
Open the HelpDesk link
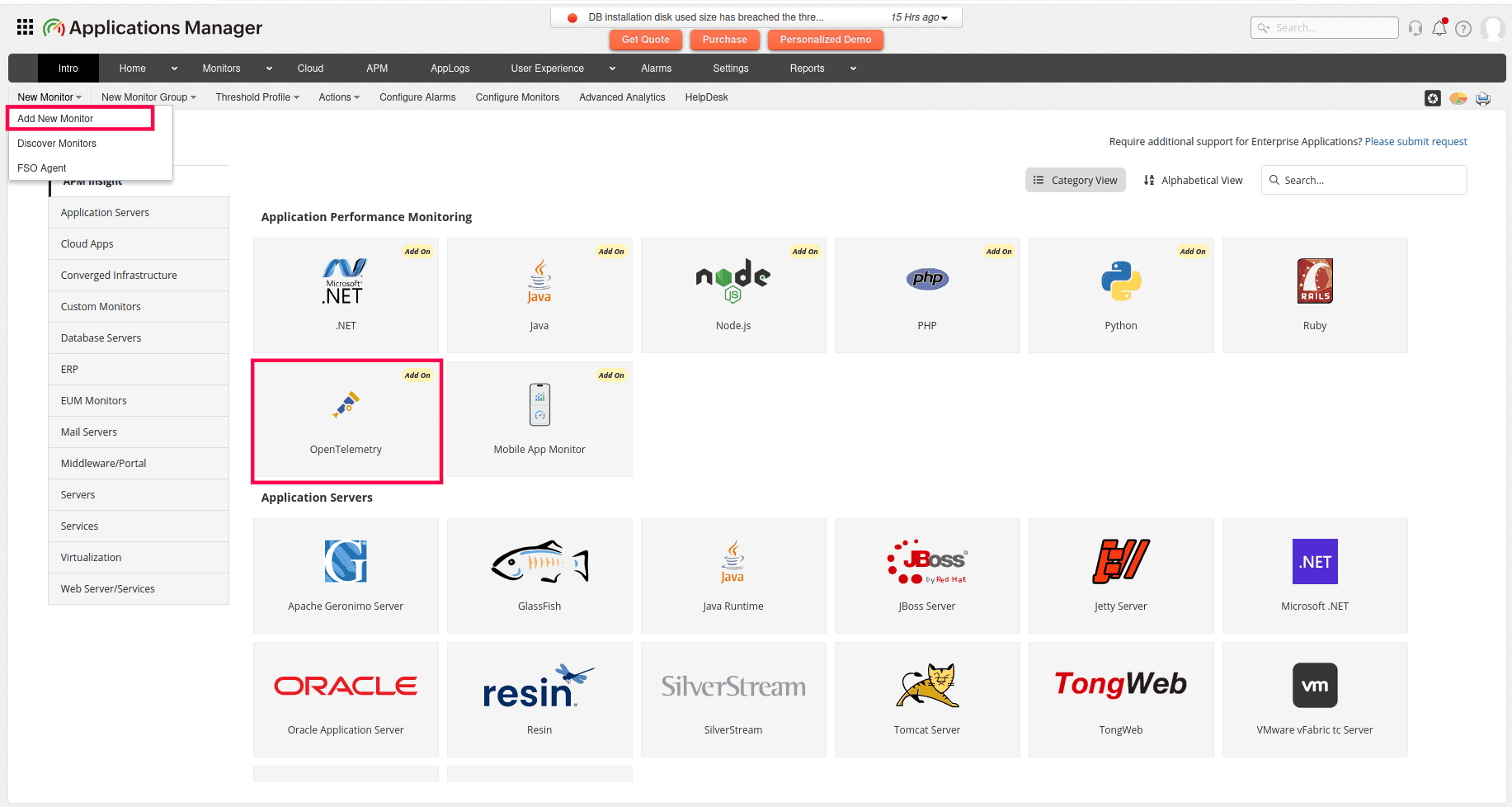707,97
